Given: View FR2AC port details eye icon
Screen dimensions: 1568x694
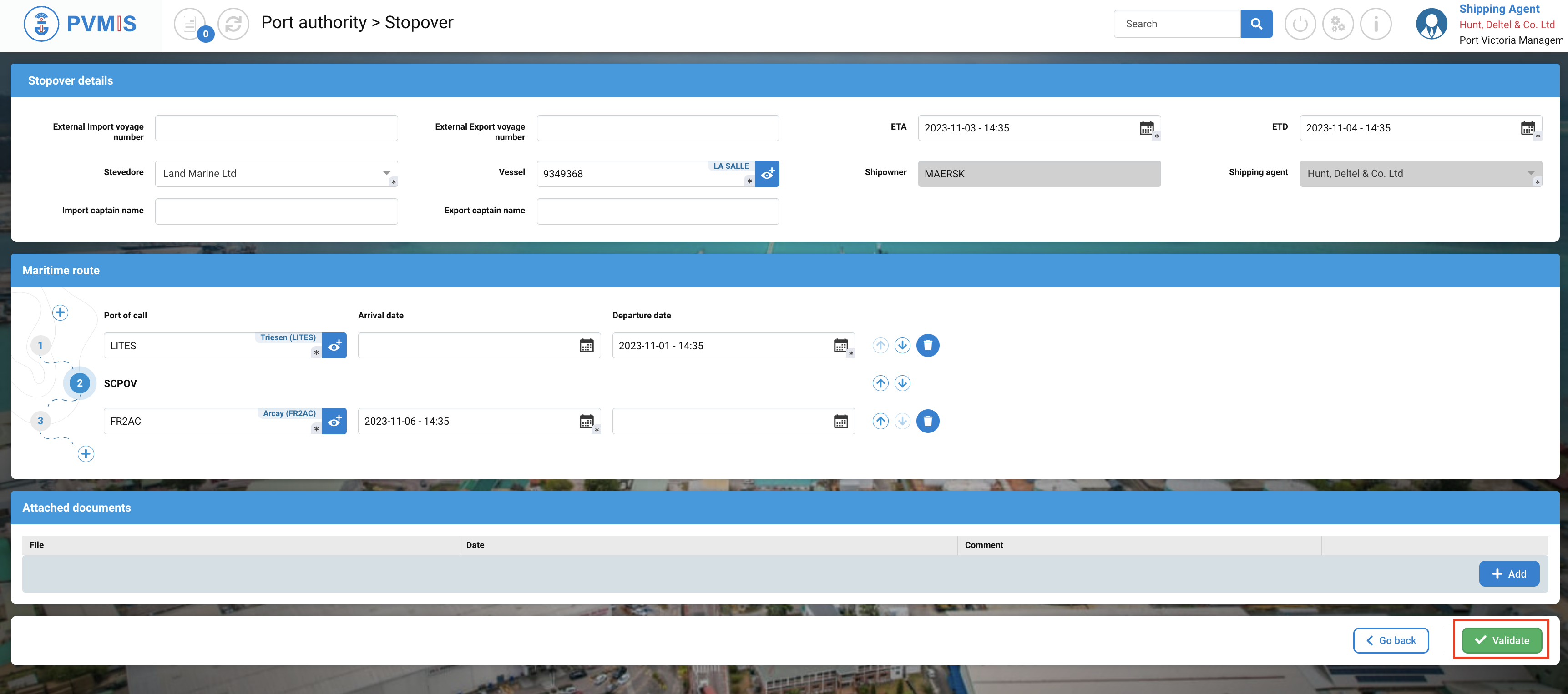Looking at the screenshot, I should (x=334, y=421).
